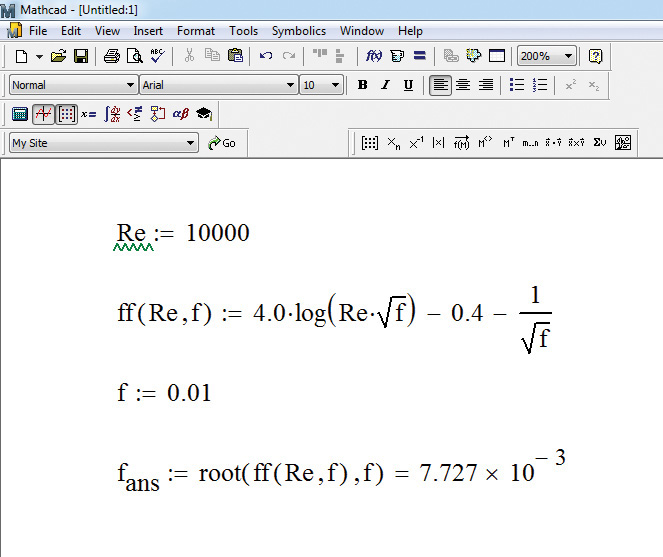663x557 pixels.
Task: Expand the 200% zoom dropdown
Action: [x=569, y=56]
